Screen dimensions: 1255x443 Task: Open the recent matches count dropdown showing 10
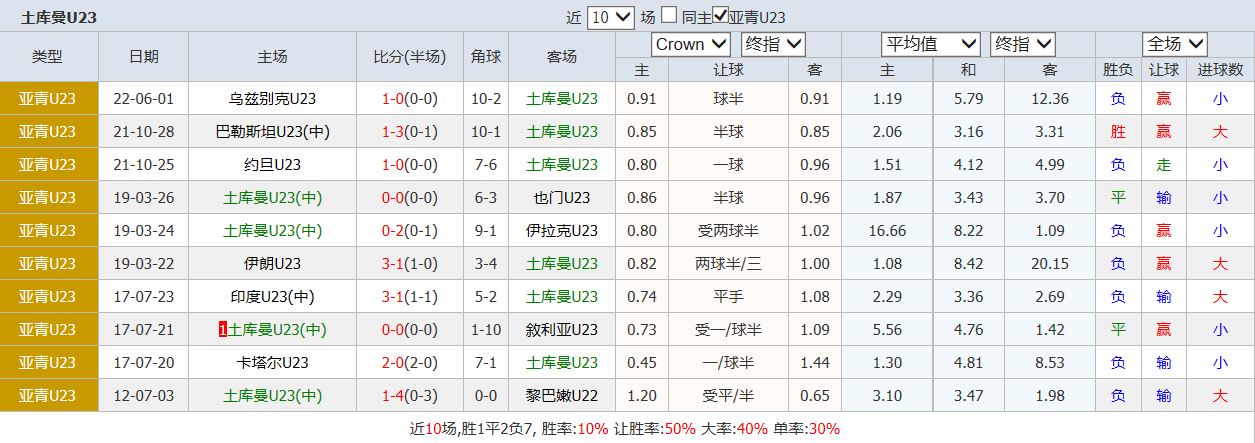(611, 17)
